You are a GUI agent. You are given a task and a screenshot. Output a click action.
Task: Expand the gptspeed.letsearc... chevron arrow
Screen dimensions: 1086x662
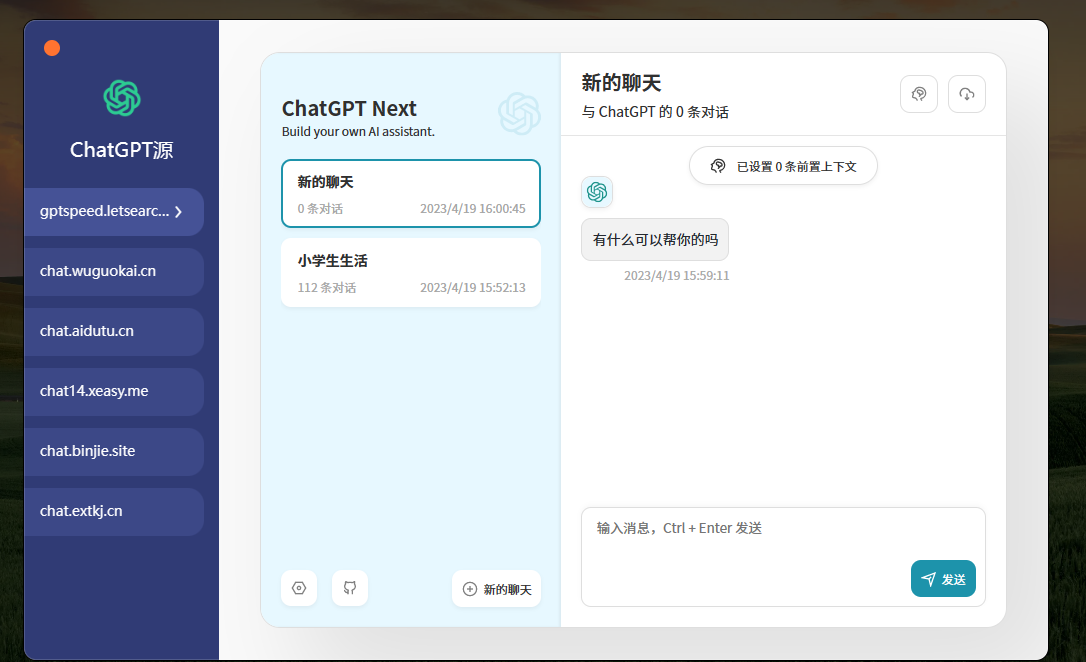pos(178,212)
